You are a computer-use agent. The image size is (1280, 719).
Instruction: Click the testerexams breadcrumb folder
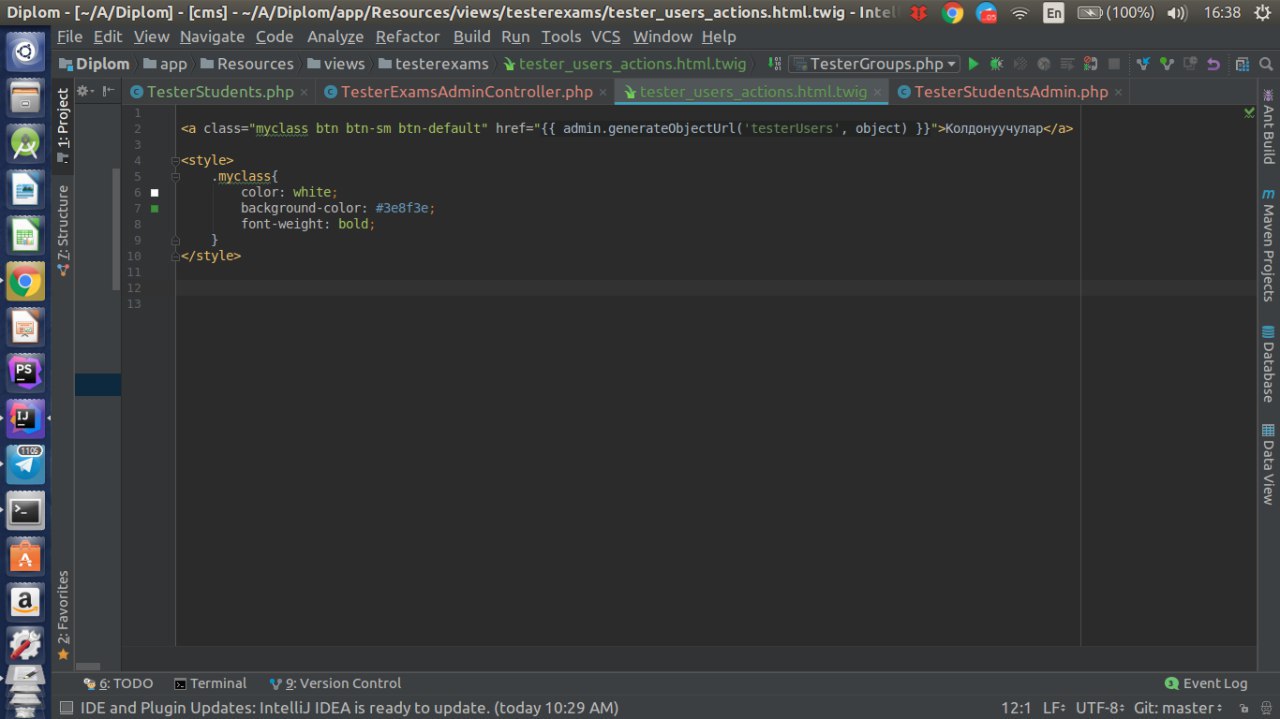pos(433,64)
